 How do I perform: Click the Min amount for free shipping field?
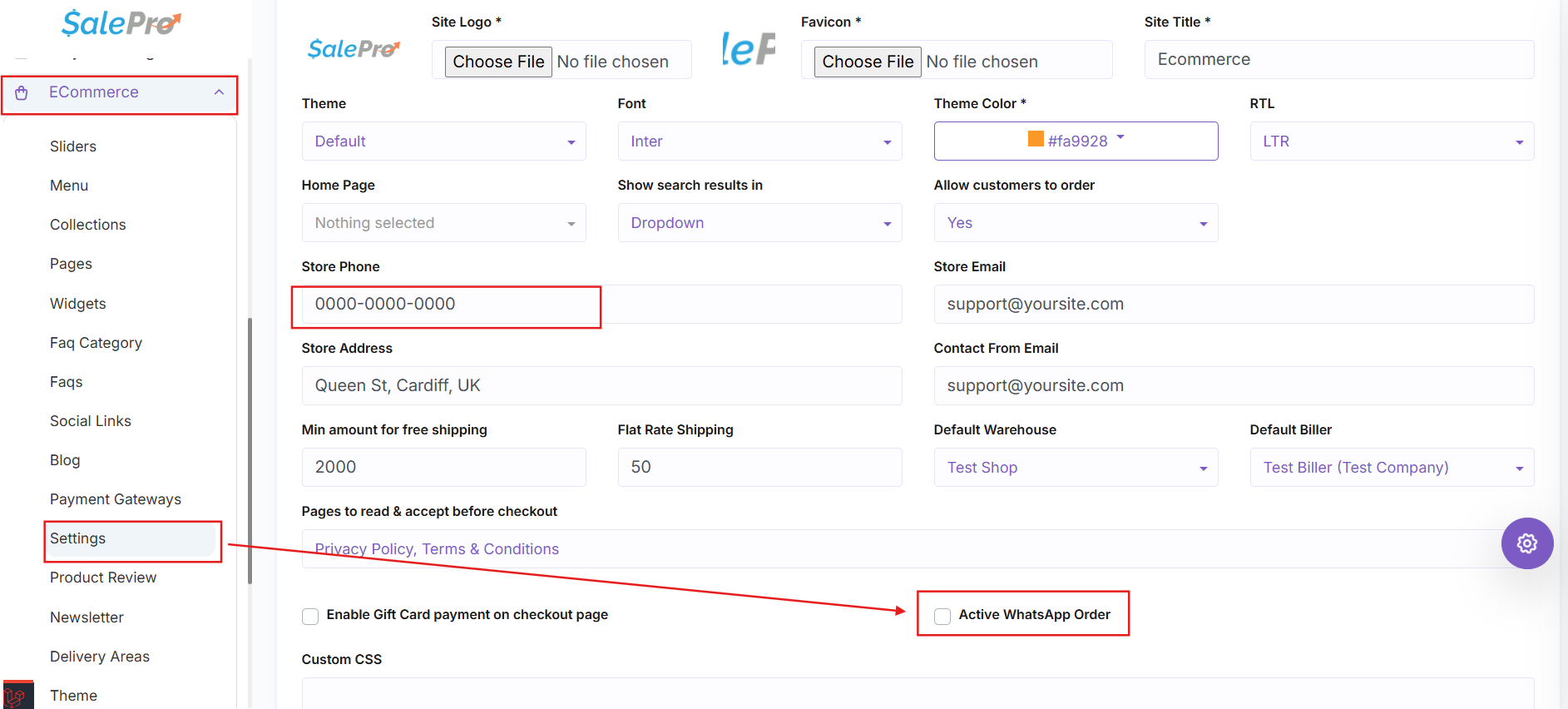(x=443, y=468)
